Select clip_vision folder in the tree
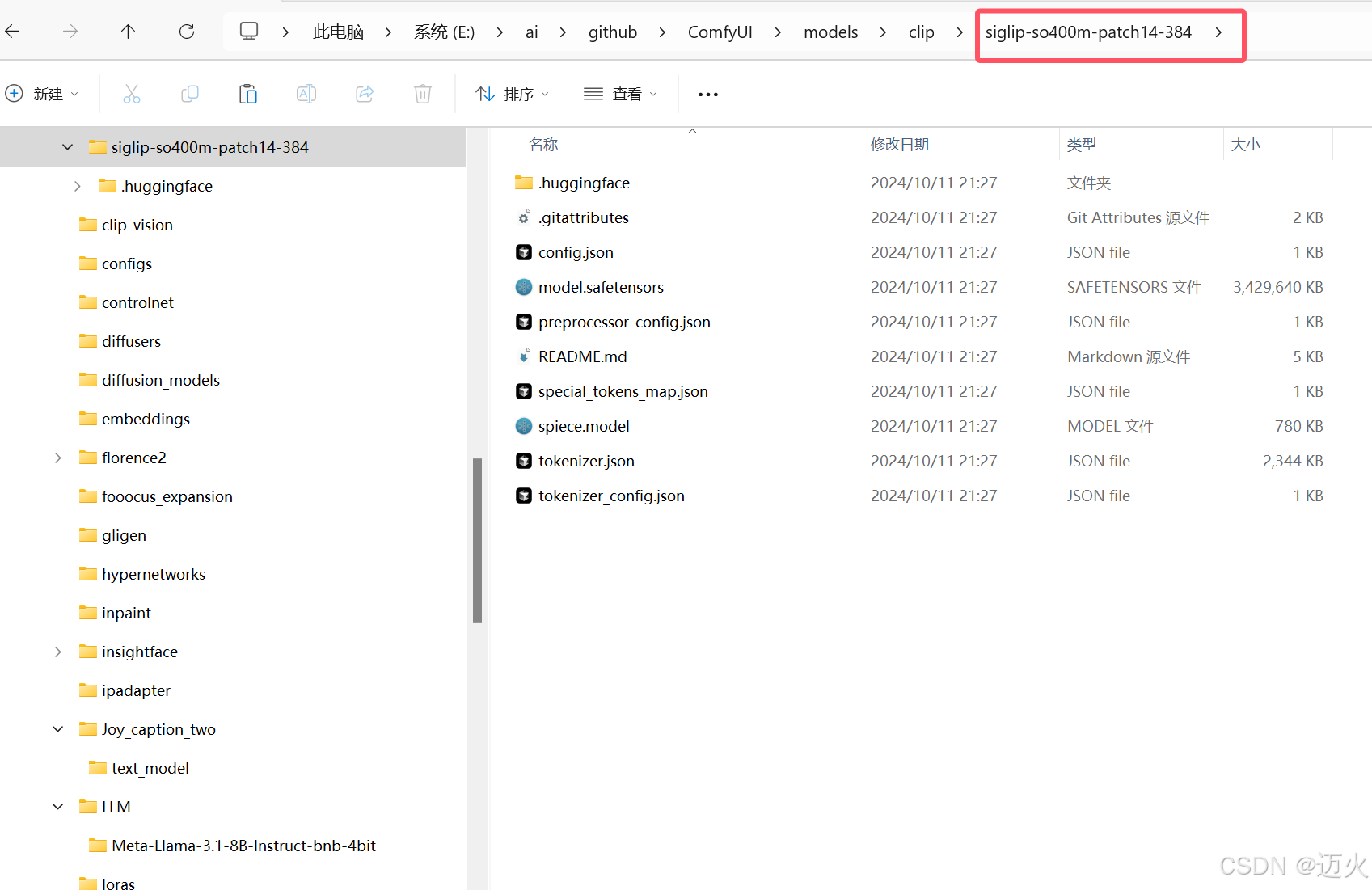Screen dimensions: 1372x890 [127, 225]
